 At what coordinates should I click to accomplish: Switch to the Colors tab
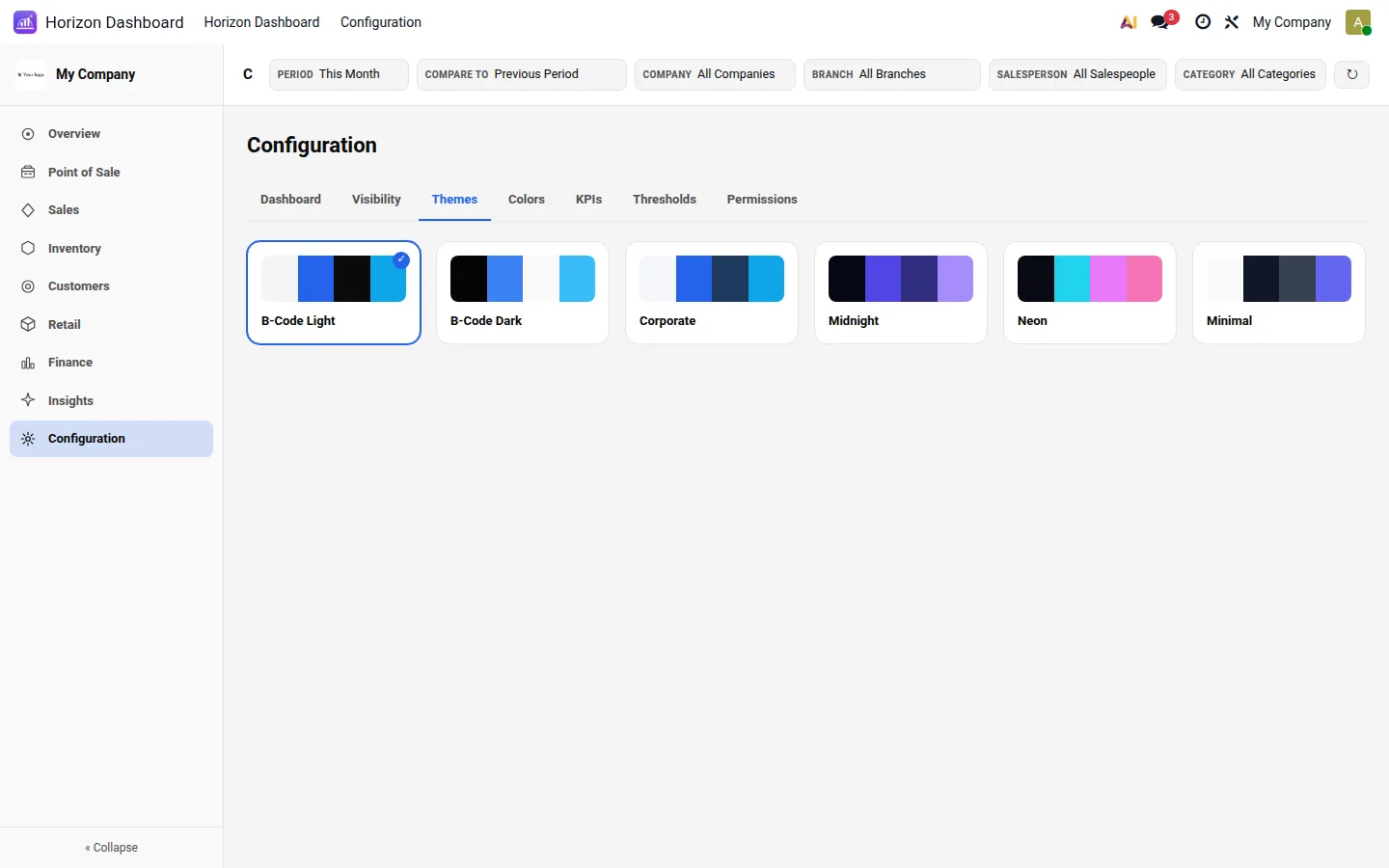click(527, 200)
